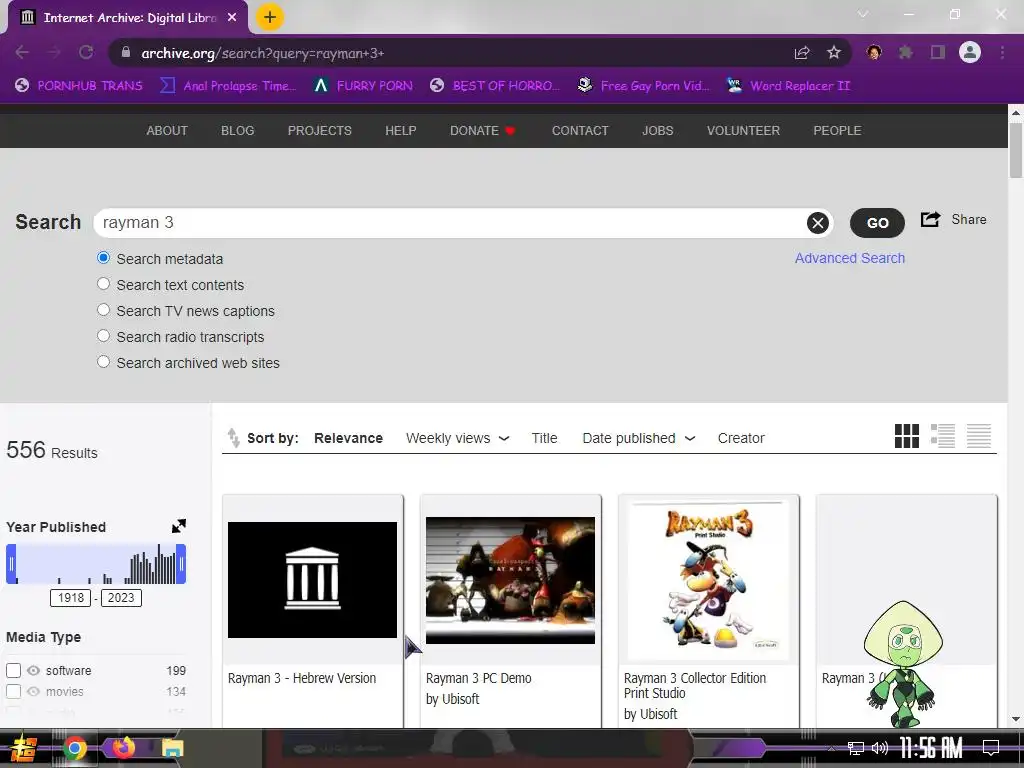Switch to grid tile view

pyautogui.click(x=906, y=436)
